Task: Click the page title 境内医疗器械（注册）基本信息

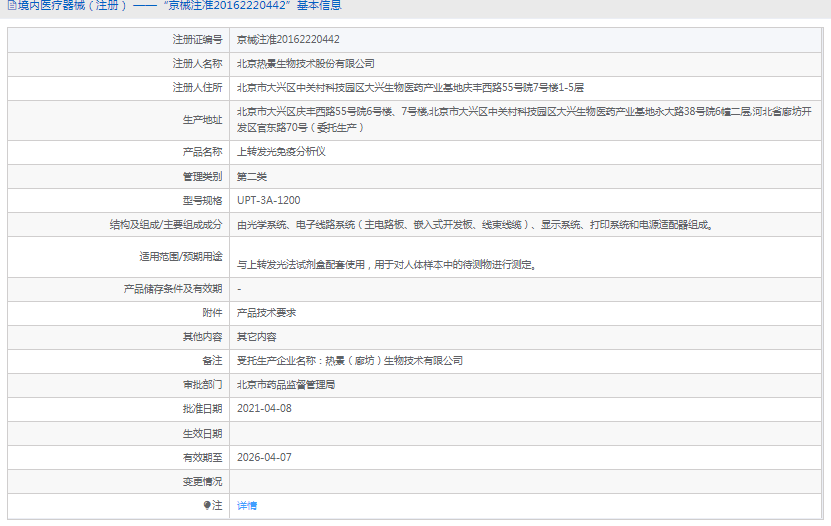Action: [180, 6]
